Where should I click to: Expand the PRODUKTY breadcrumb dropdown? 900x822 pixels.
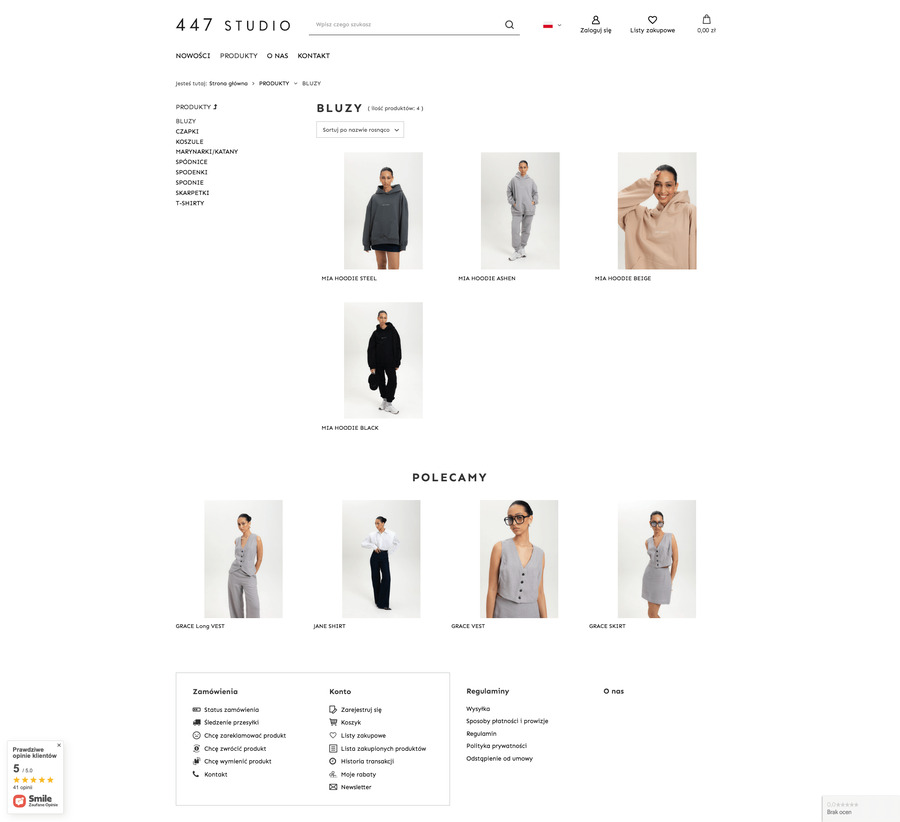click(295, 84)
